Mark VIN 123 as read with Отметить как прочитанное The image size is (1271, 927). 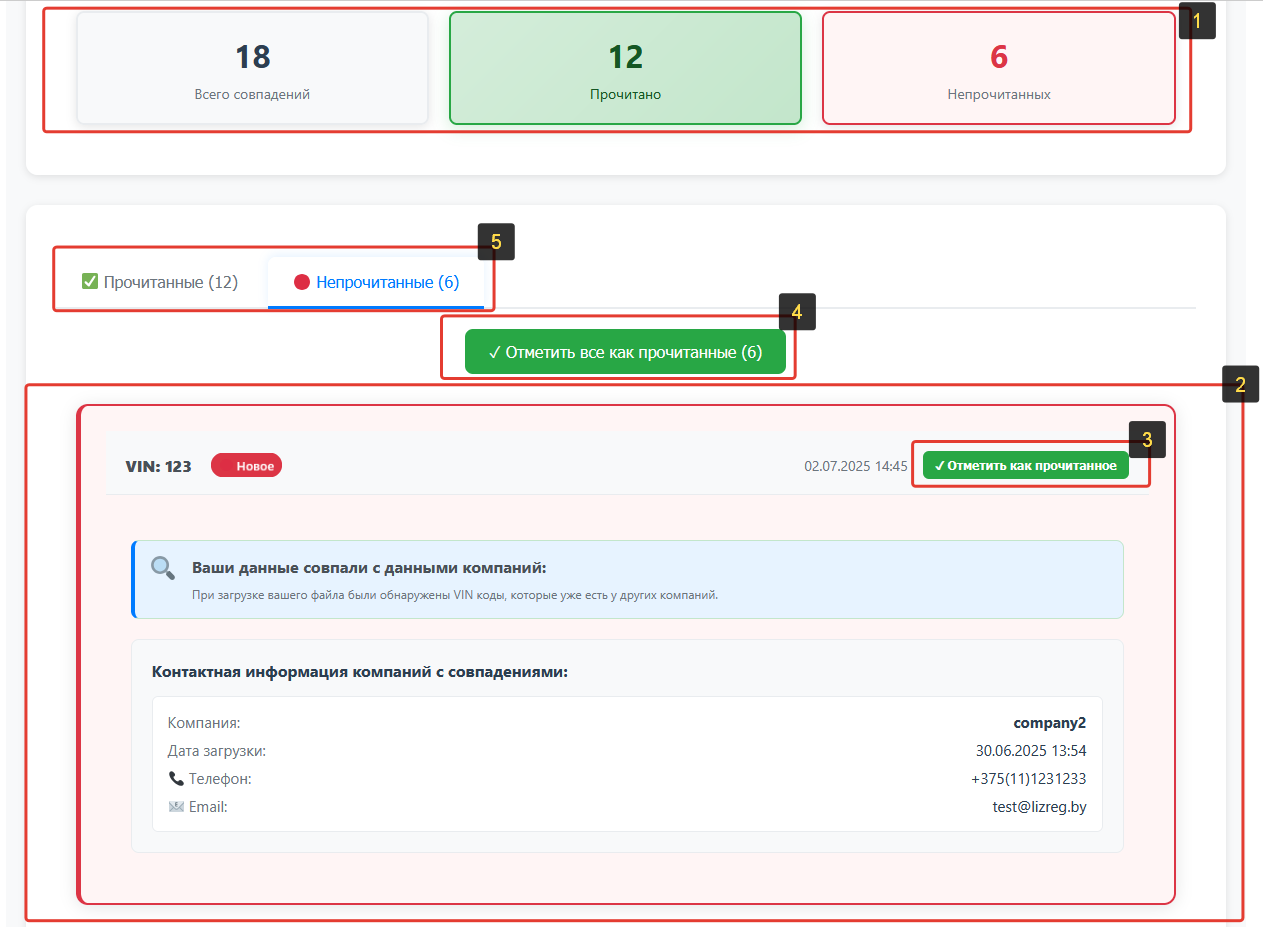tap(1025, 466)
